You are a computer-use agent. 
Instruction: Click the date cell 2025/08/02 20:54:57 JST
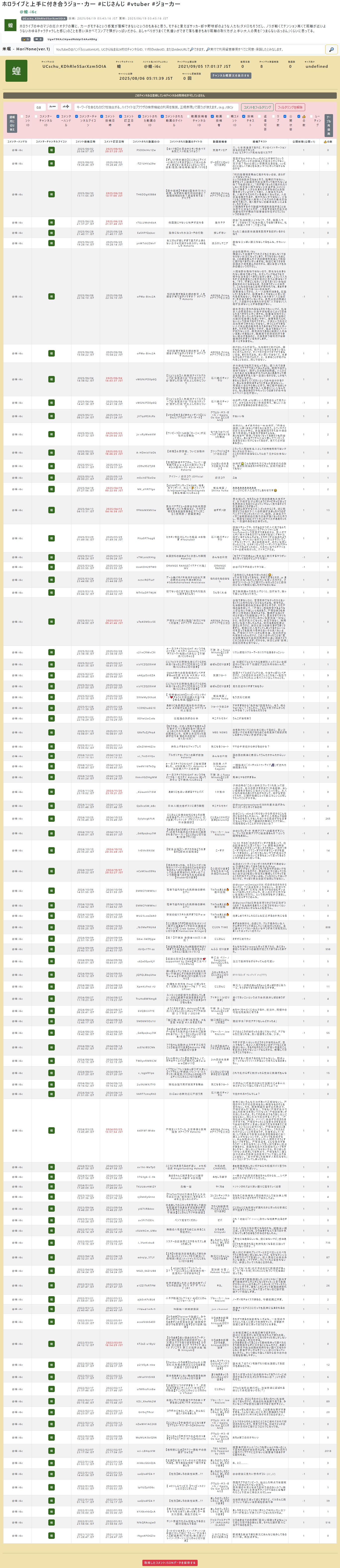85,150
